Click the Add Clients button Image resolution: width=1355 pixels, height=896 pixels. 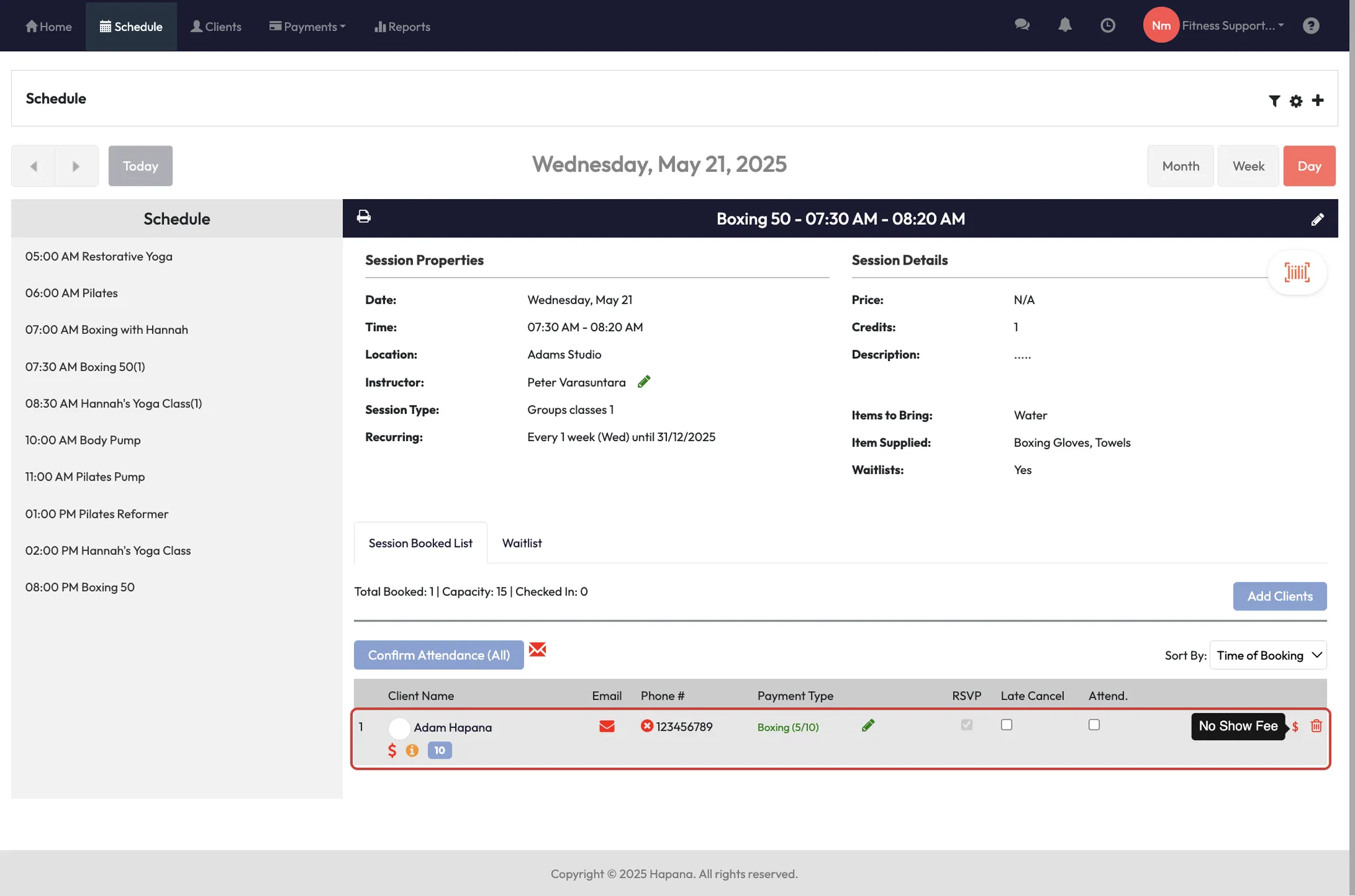pyautogui.click(x=1279, y=596)
